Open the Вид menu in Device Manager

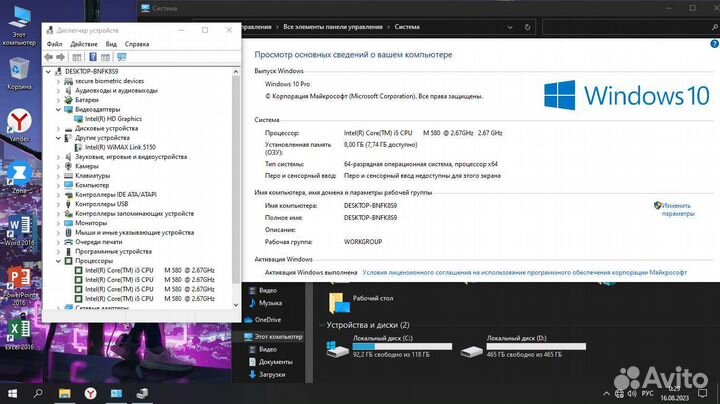[x=111, y=44]
